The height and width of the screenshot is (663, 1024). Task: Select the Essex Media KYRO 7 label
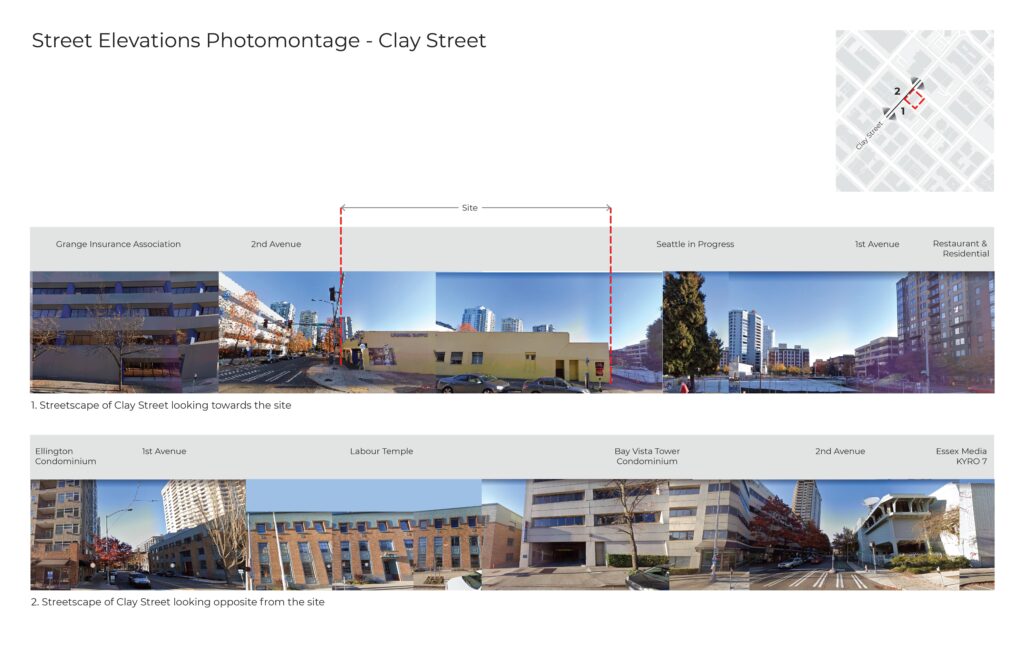(961, 456)
